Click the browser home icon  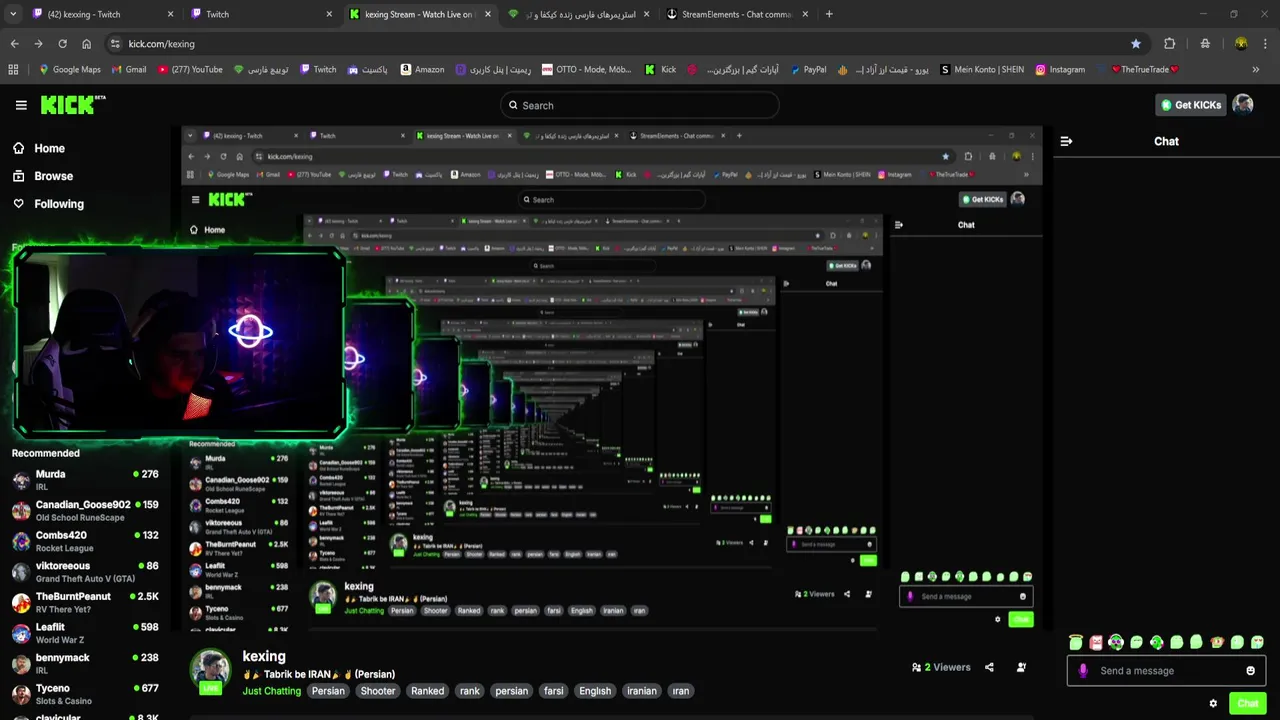[86, 44]
